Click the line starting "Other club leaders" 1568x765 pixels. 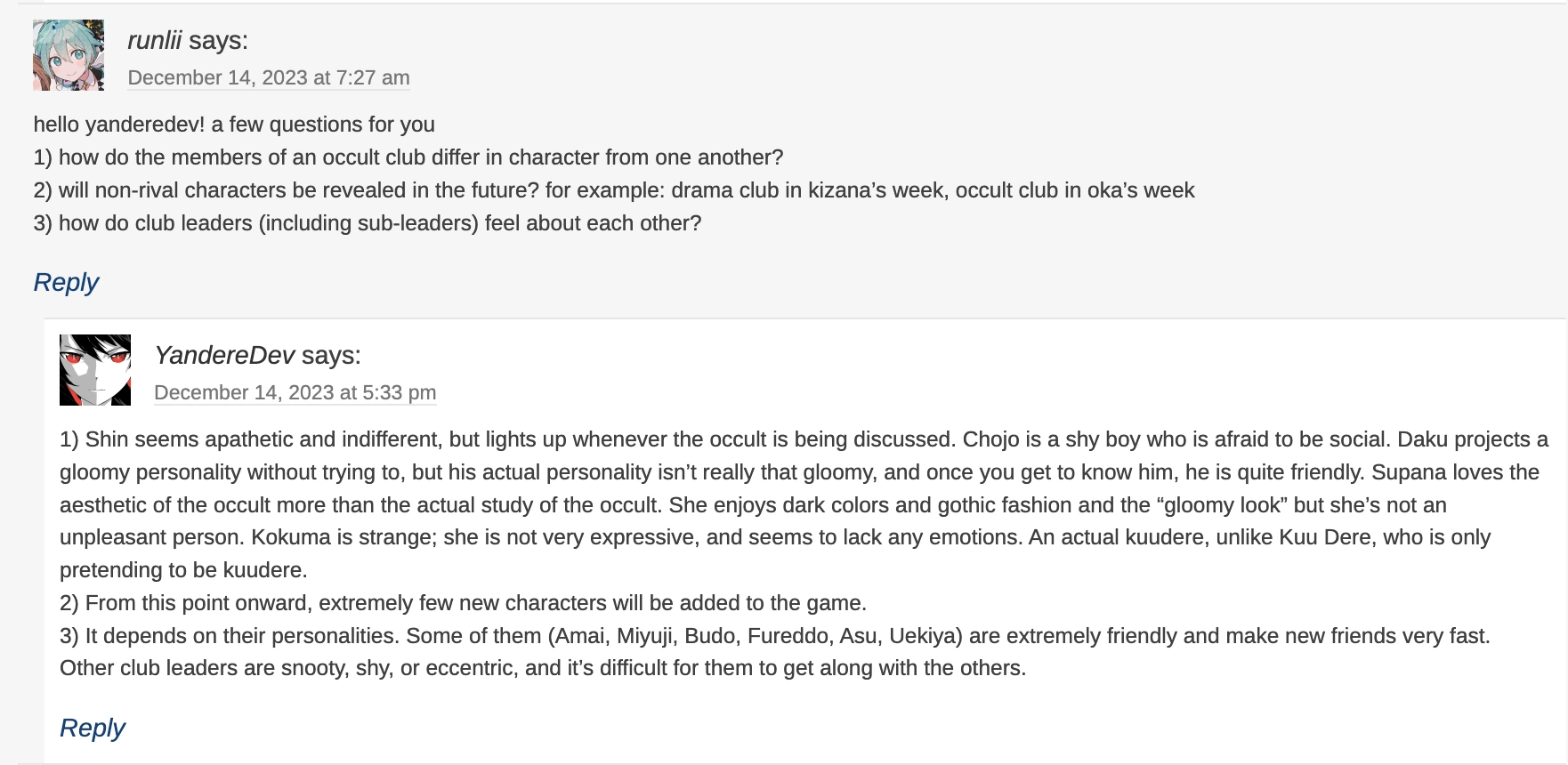pyautogui.click(x=543, y=668)
